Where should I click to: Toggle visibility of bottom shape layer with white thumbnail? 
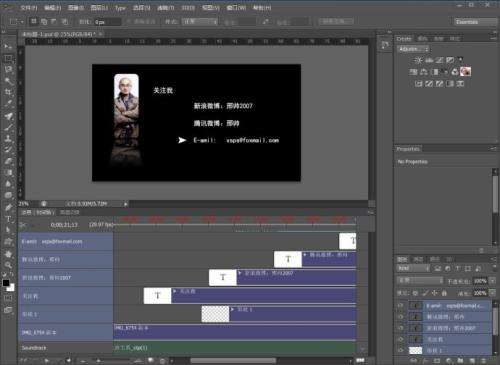tap(401, 350)
